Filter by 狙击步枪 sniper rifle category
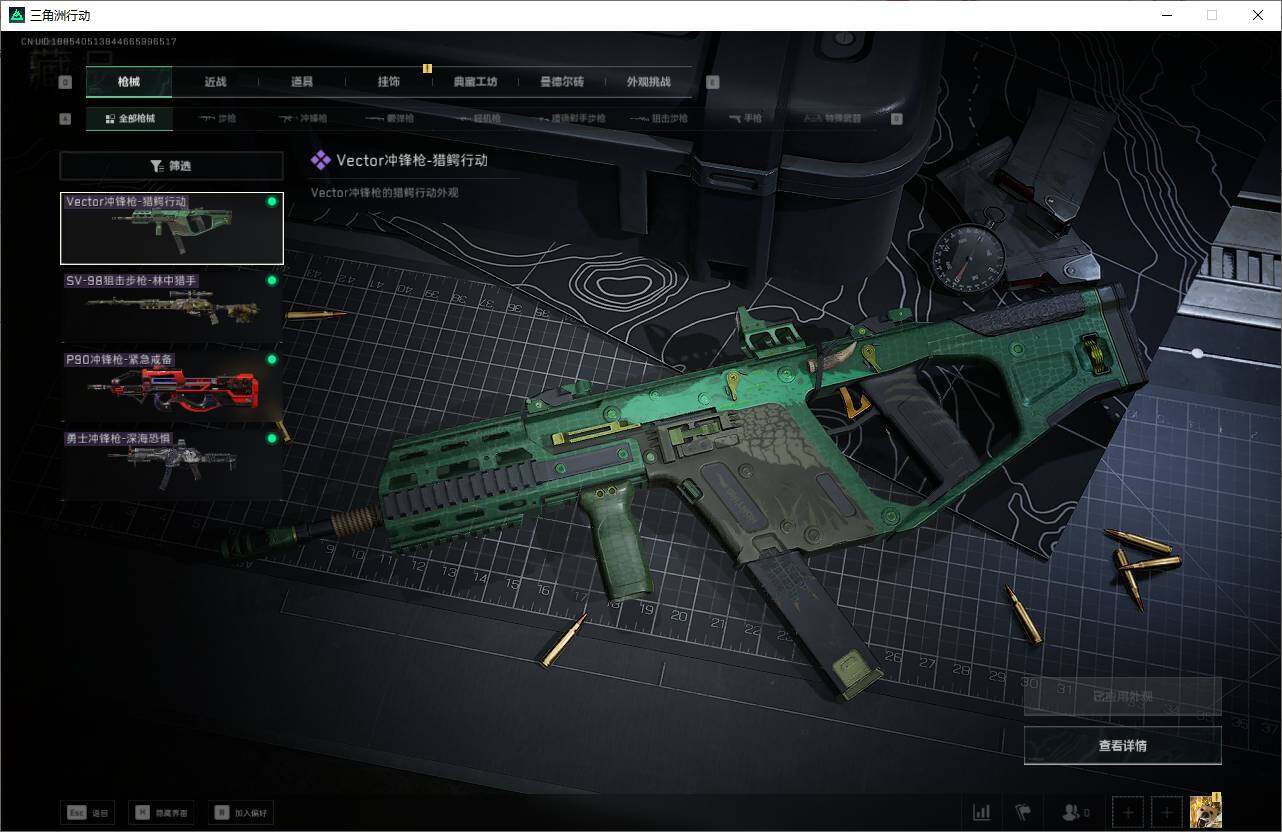This screenshot has width=1282, height=832. coord(659,119)
